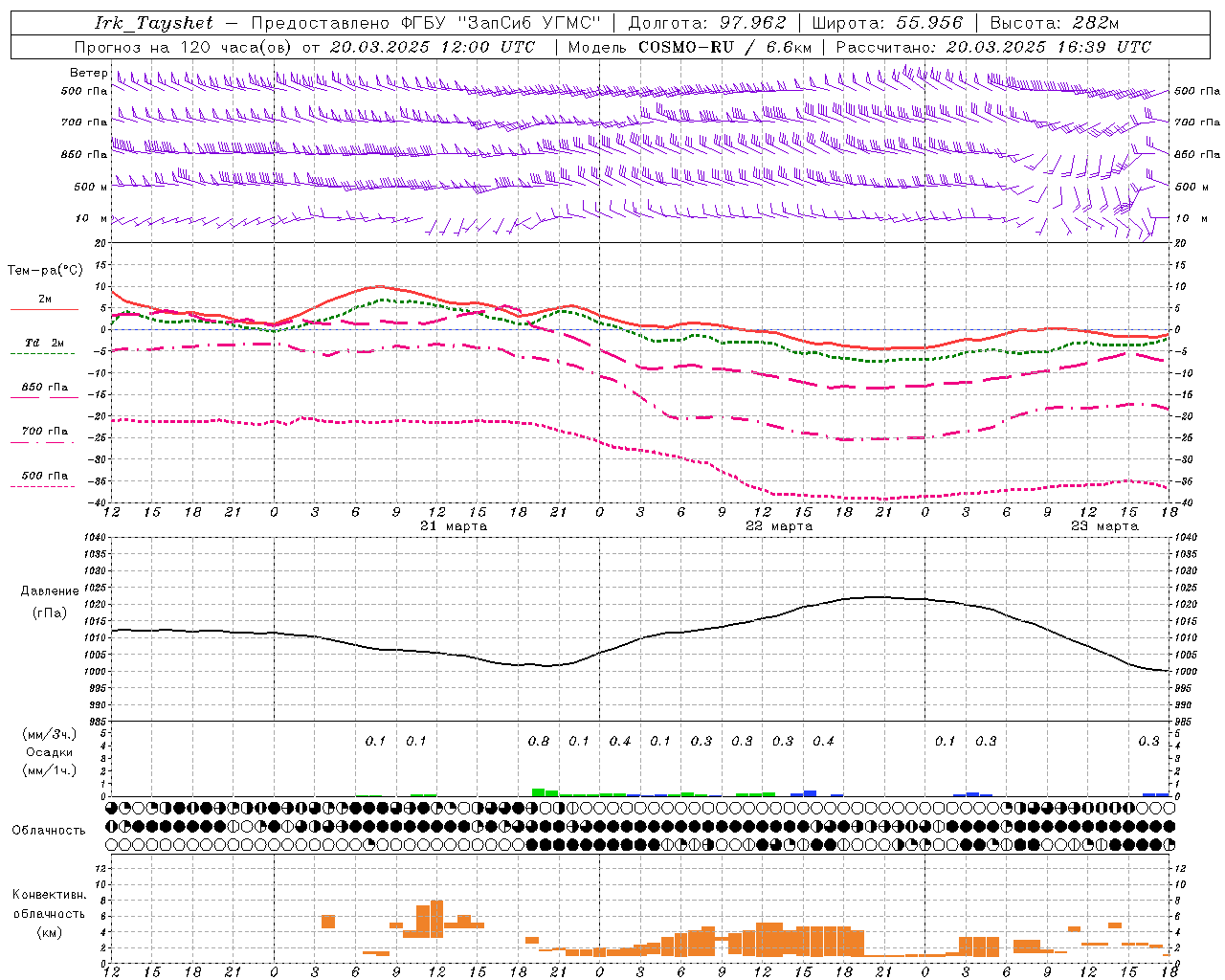Click the red '2м' temperature legend line

click(44, 309)
